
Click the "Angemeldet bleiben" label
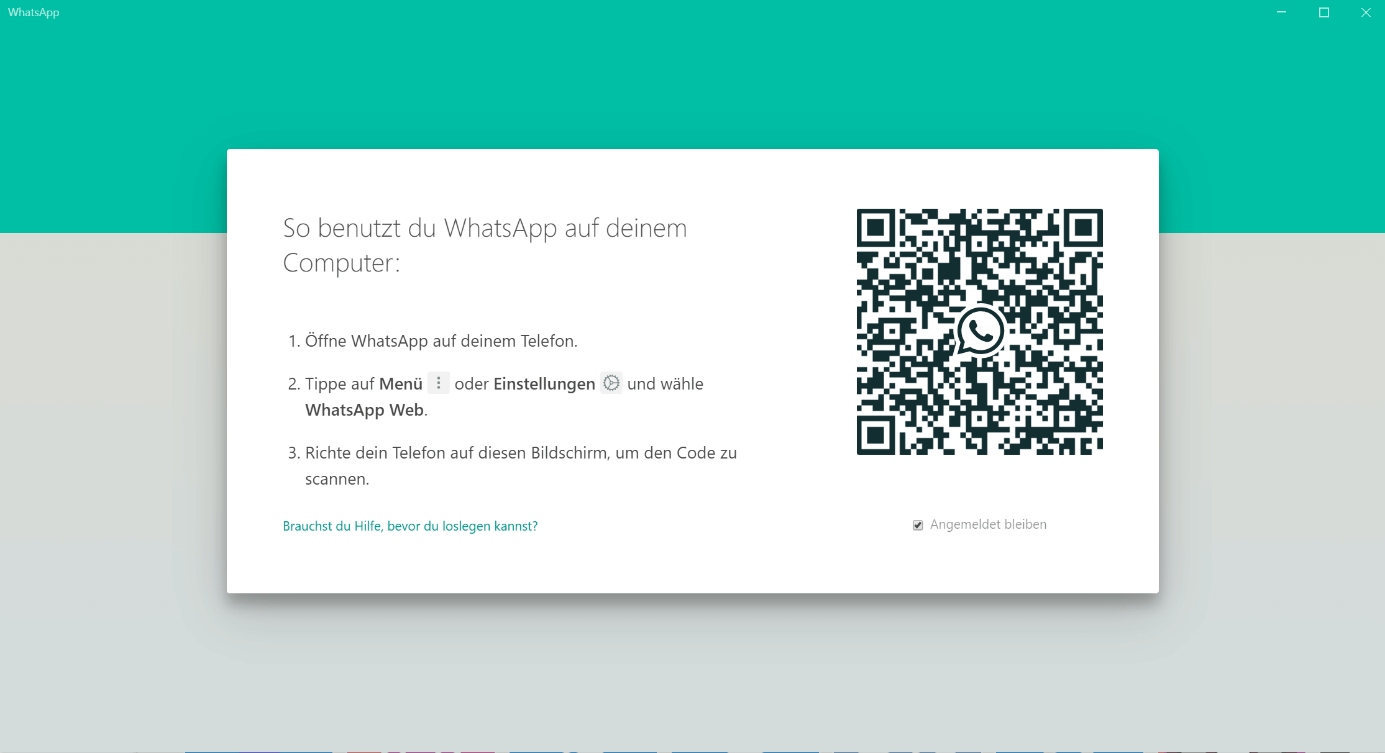pyautogui.click(x=988, y=525)
